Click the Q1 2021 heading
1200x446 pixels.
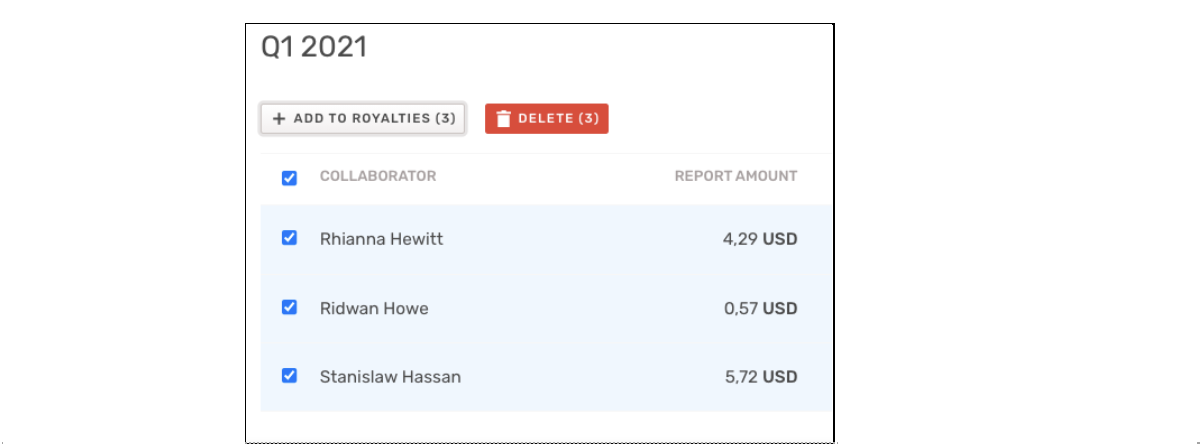coord(314,47)
